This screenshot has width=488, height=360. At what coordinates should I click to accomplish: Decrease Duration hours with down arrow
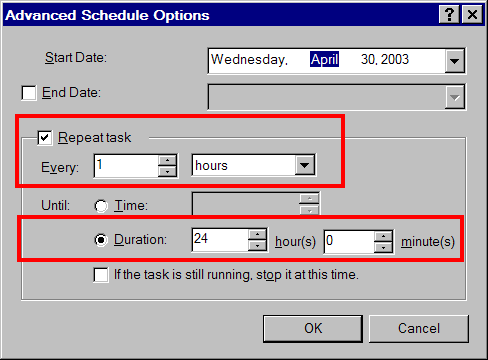257,245
